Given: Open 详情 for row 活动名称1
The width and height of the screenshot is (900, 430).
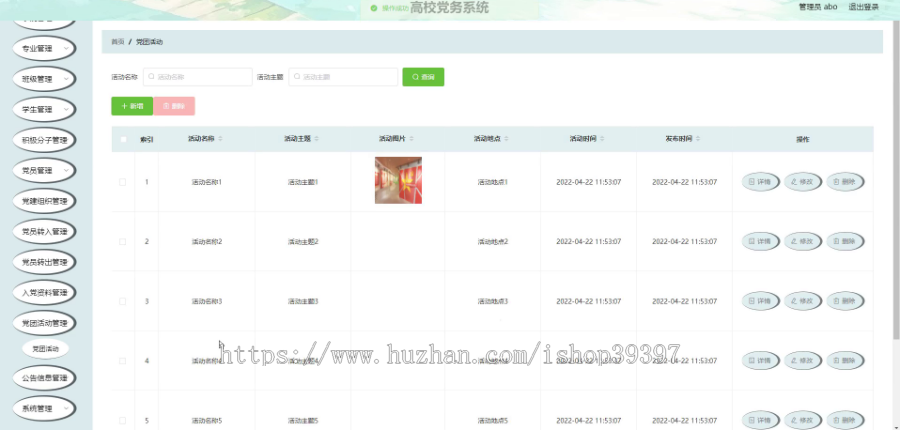Looking at the screenshot, I should tap(761, 182).
